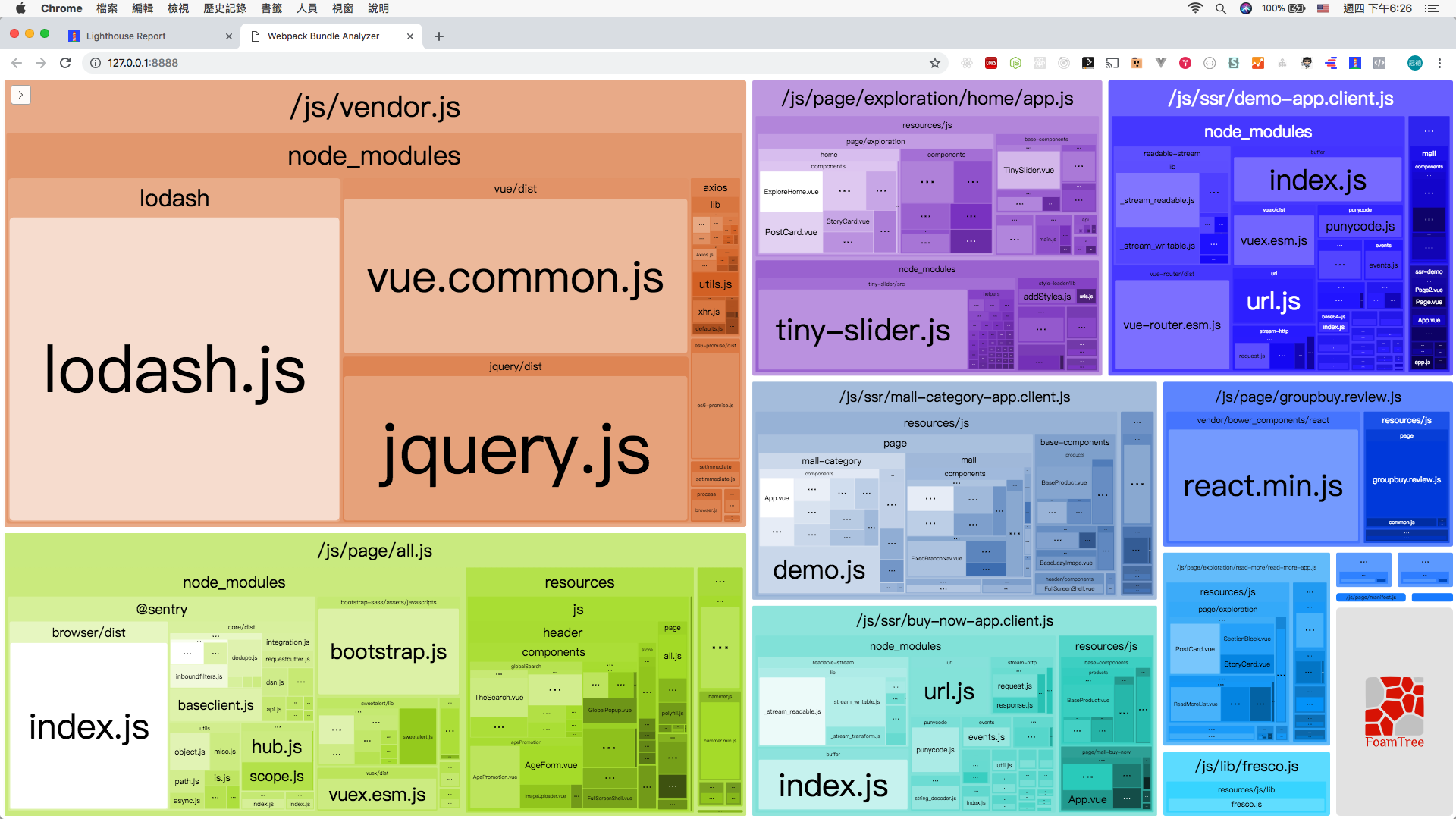Open a new browser tab
The height and width of the screenshot is (819, 1456).
[438, 36]
